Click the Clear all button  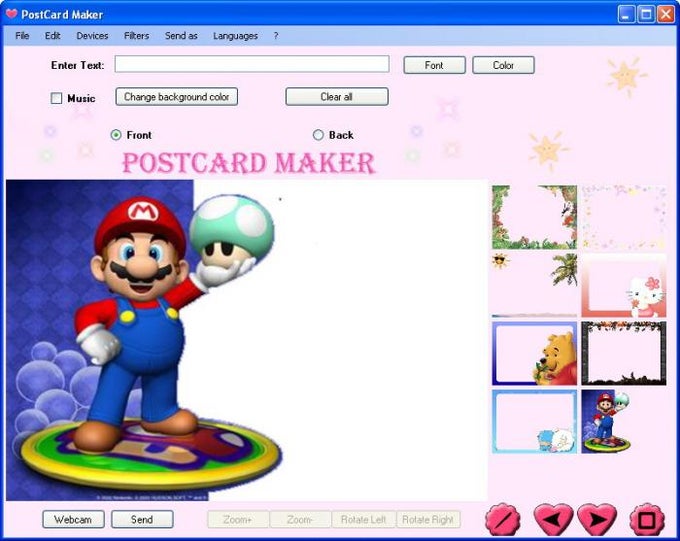click(337, 97)
